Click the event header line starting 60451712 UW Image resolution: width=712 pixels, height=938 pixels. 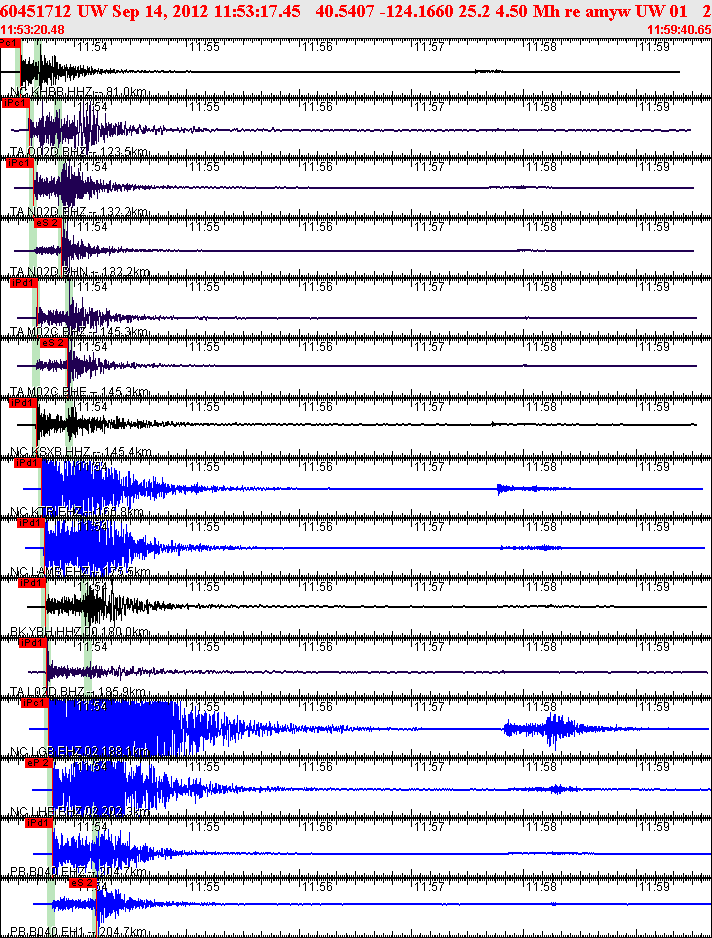[x=355, y=11]
